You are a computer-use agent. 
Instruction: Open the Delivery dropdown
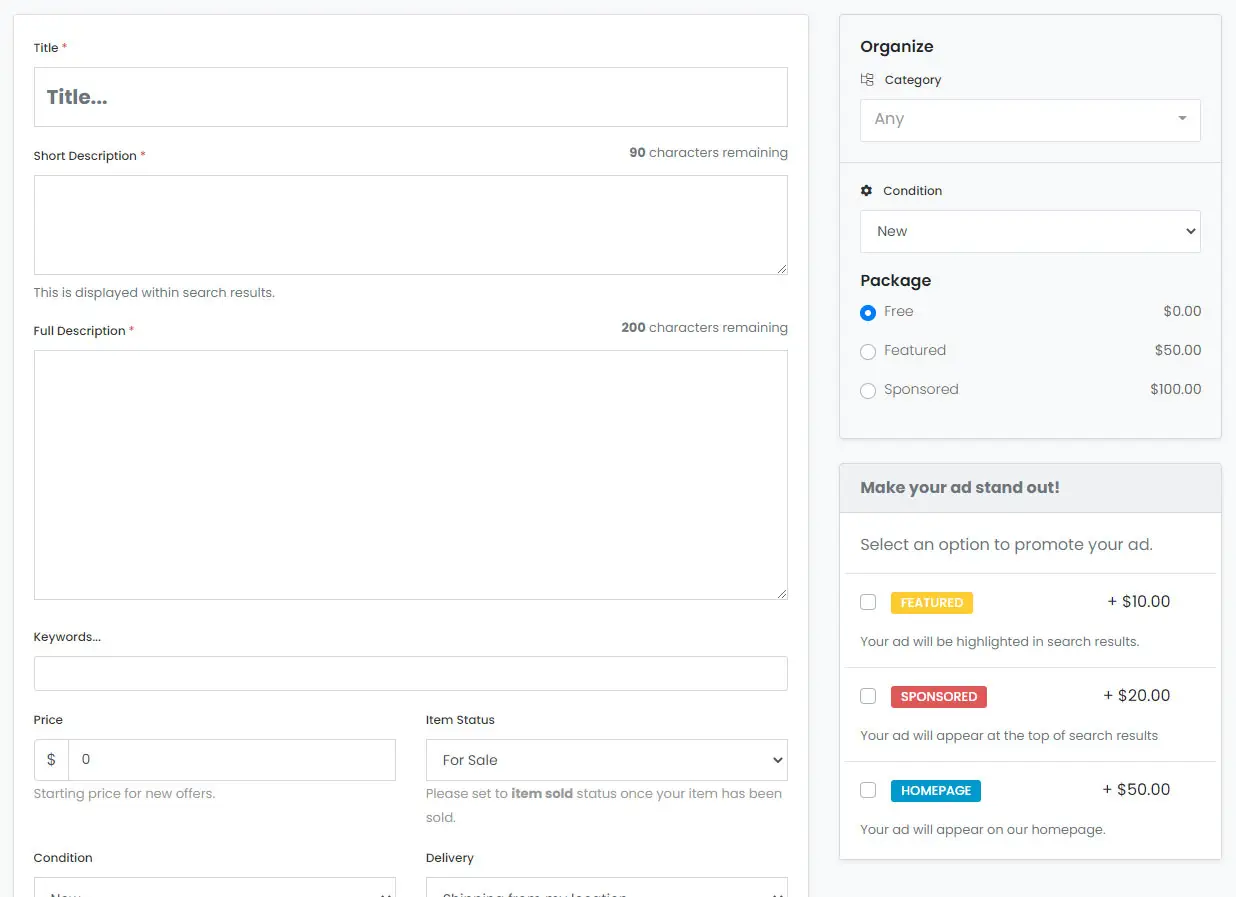click(607, 888)
